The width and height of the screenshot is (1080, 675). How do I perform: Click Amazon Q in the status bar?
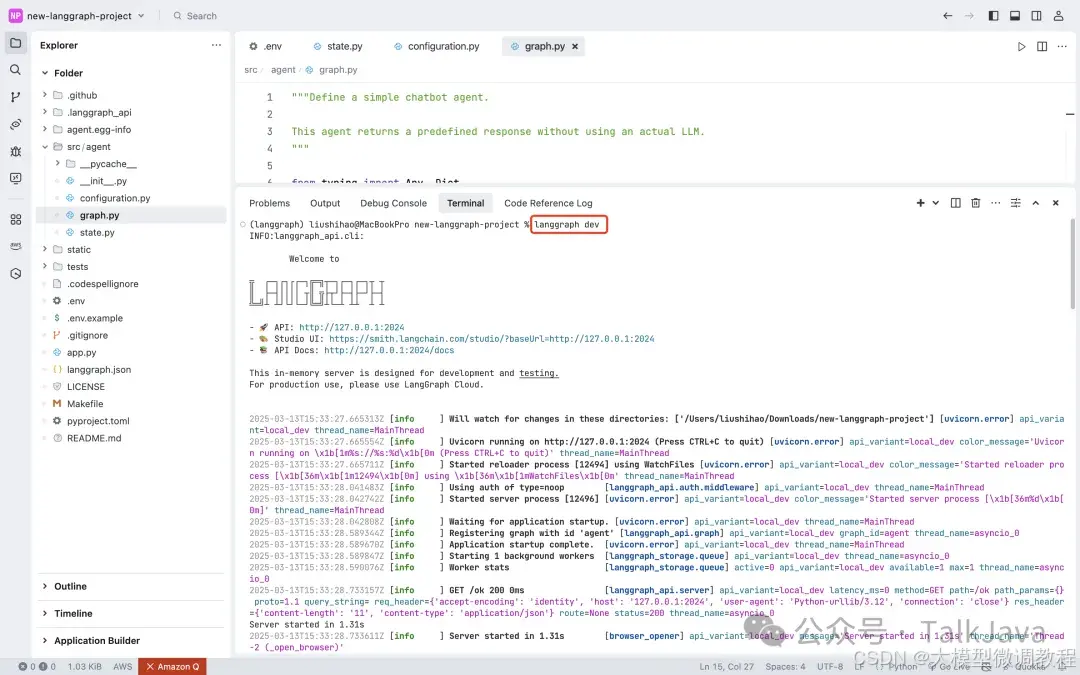pyautogui.click(x=172, y=666)
